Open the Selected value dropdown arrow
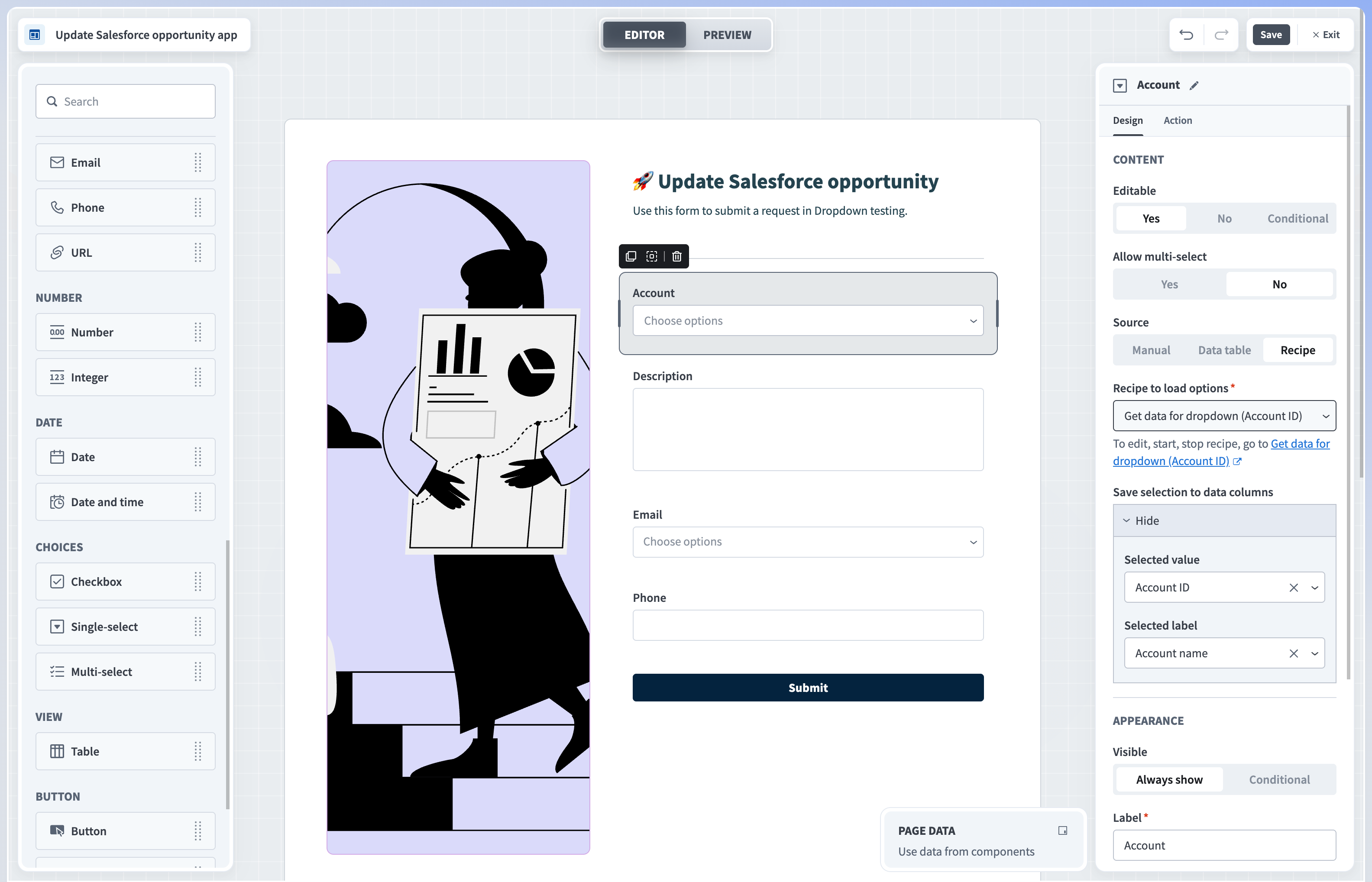This screenshot has width=1372, height=882. click(x=1315, y=588)
